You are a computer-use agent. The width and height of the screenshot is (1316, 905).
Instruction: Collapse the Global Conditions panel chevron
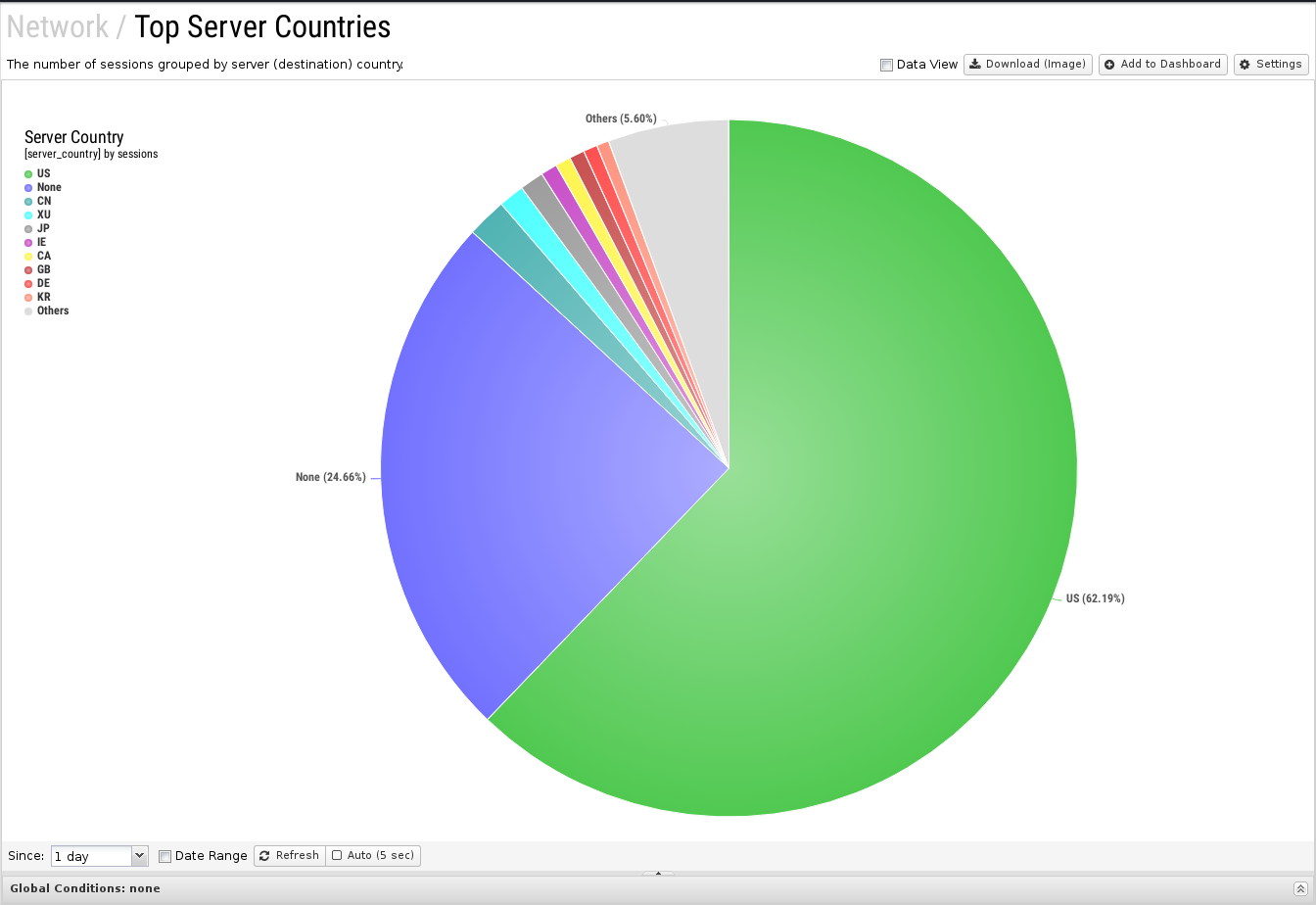tap(1300, 888)
